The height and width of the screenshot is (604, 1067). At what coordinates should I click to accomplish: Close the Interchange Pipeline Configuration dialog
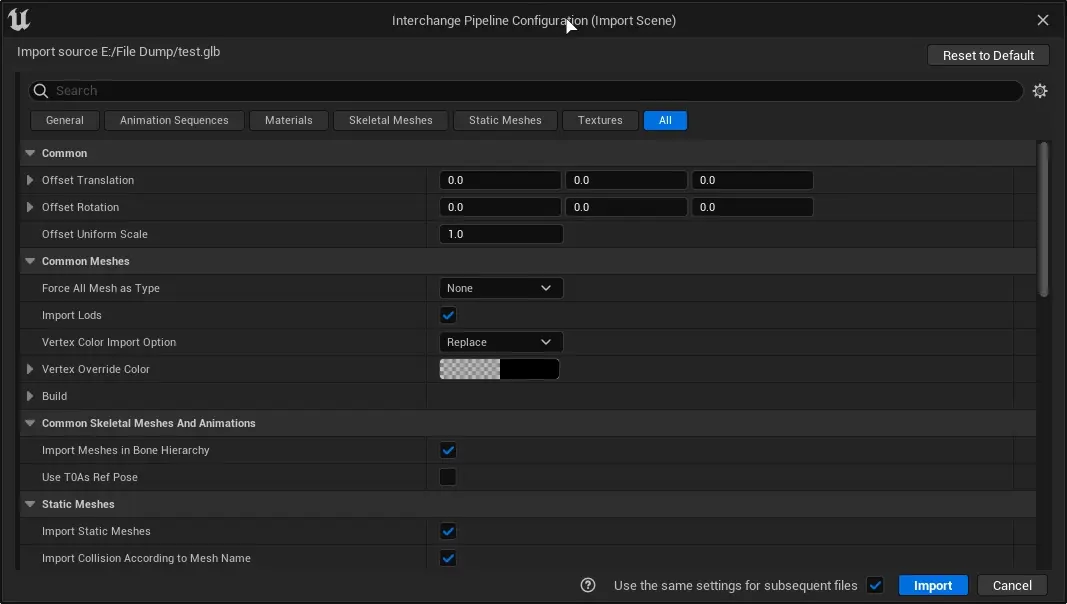tap(1043, 20)
